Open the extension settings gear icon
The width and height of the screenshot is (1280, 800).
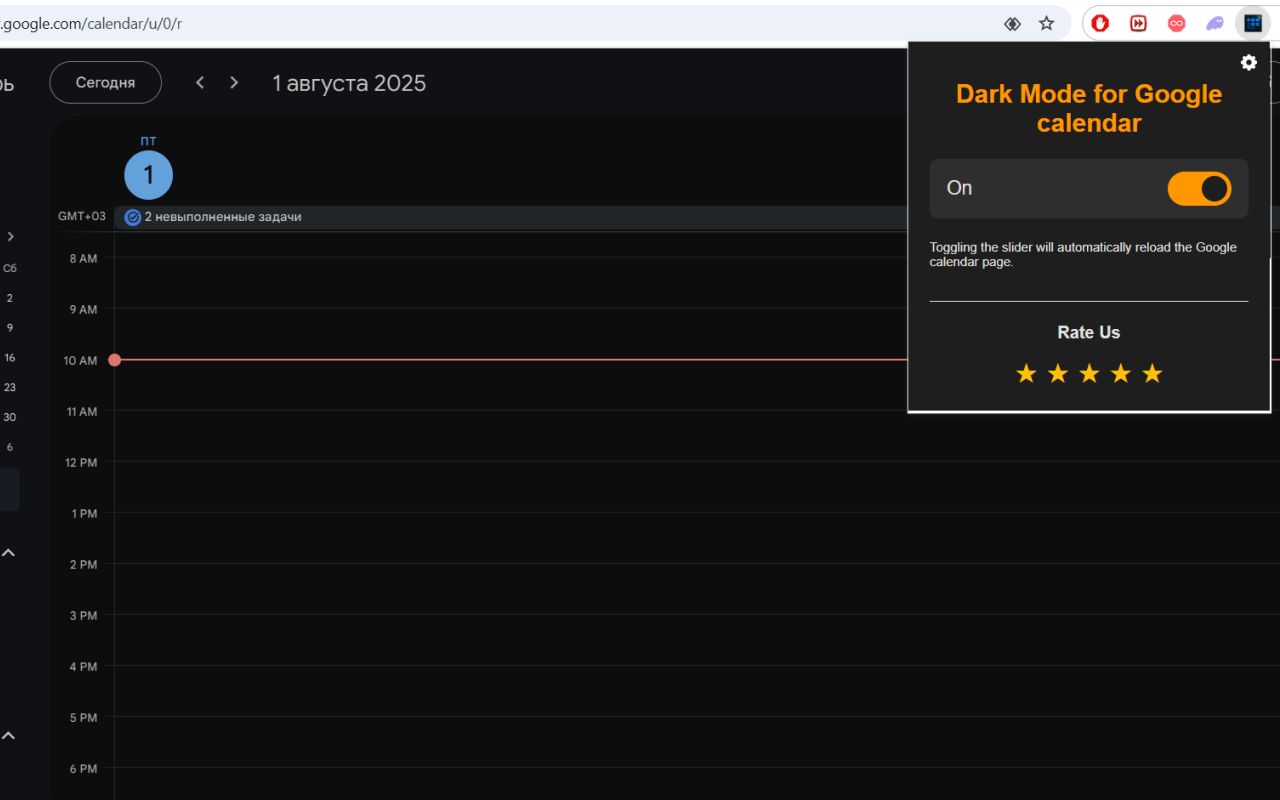pyautogui.click(x=1249, y=63)
